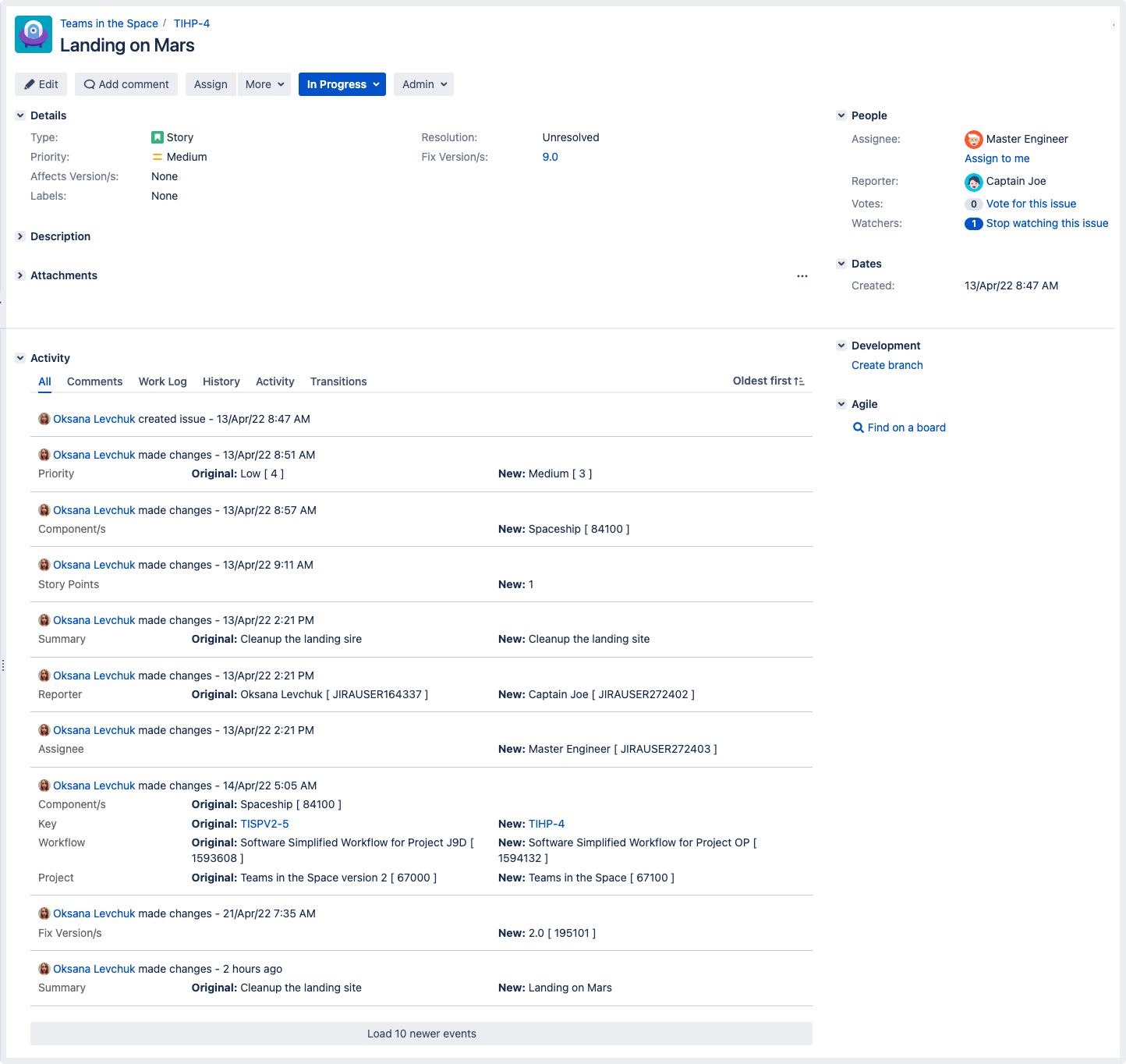
Task: Open the Attachments three-dots options menu
Action: pos(802,276)
